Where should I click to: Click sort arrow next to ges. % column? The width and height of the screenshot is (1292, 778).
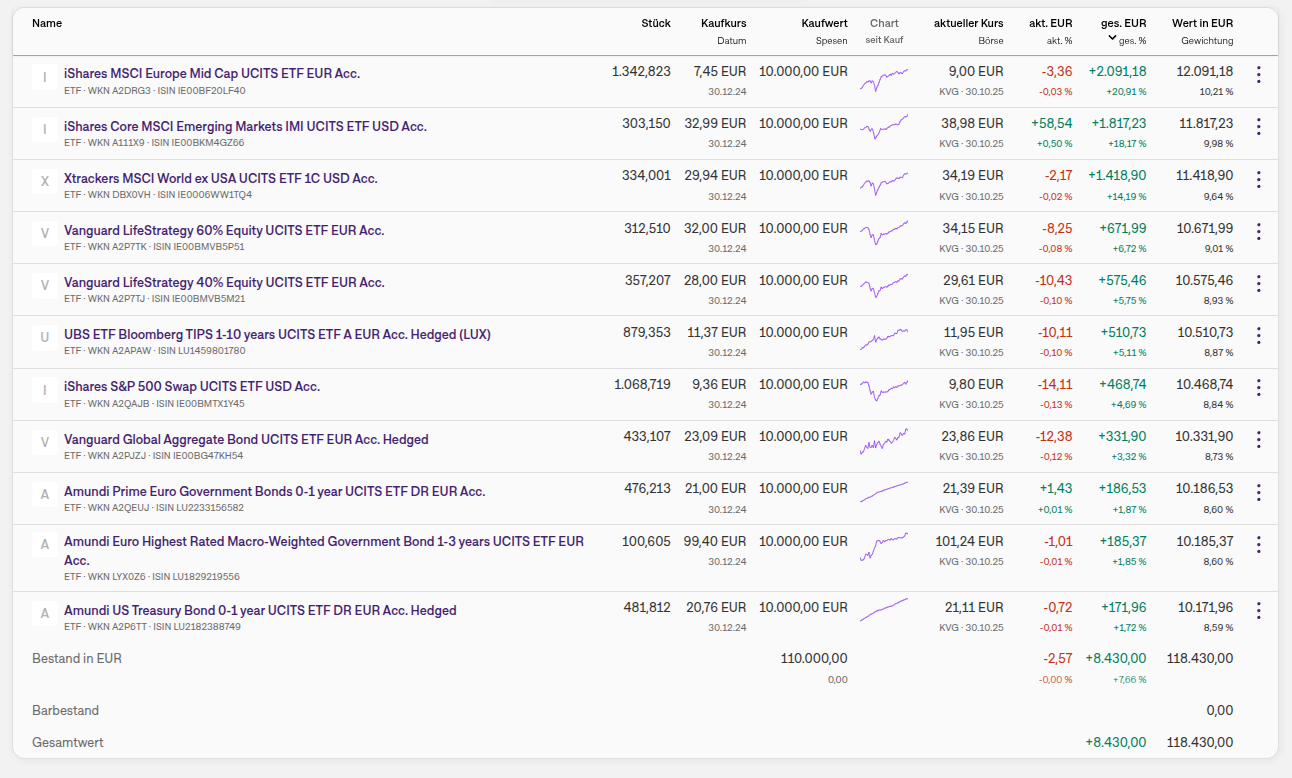(1112, 38)
